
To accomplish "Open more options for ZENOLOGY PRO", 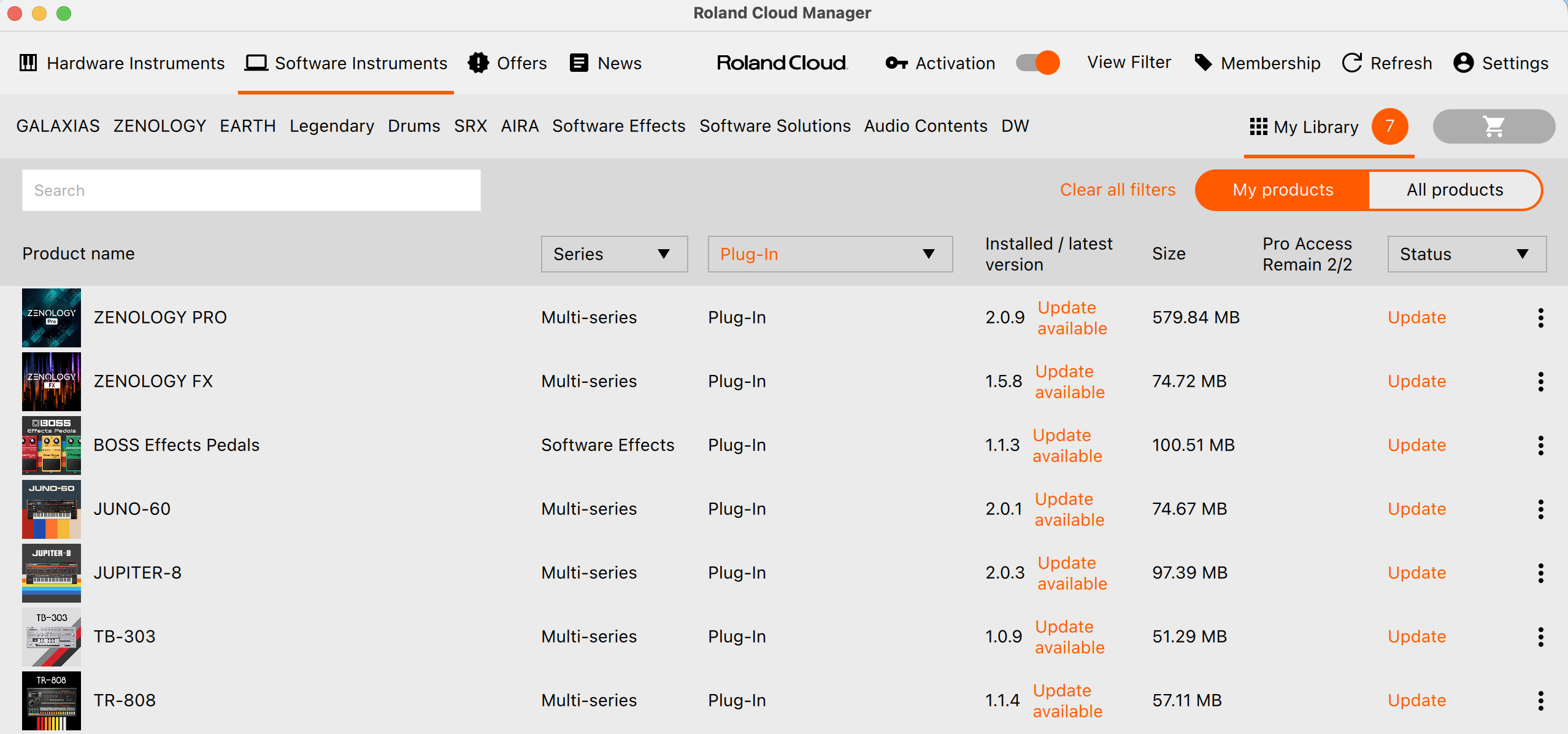I will pos(1540,317).
